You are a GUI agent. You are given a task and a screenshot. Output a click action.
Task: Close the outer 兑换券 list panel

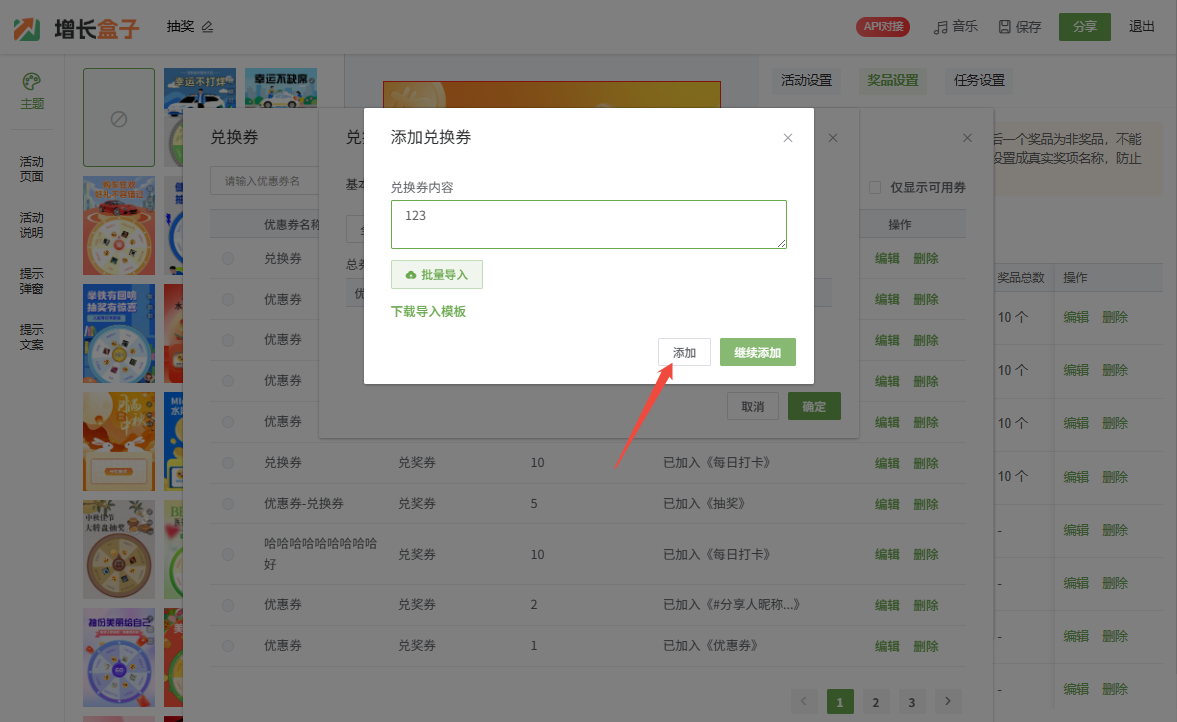tap(967, 138)
